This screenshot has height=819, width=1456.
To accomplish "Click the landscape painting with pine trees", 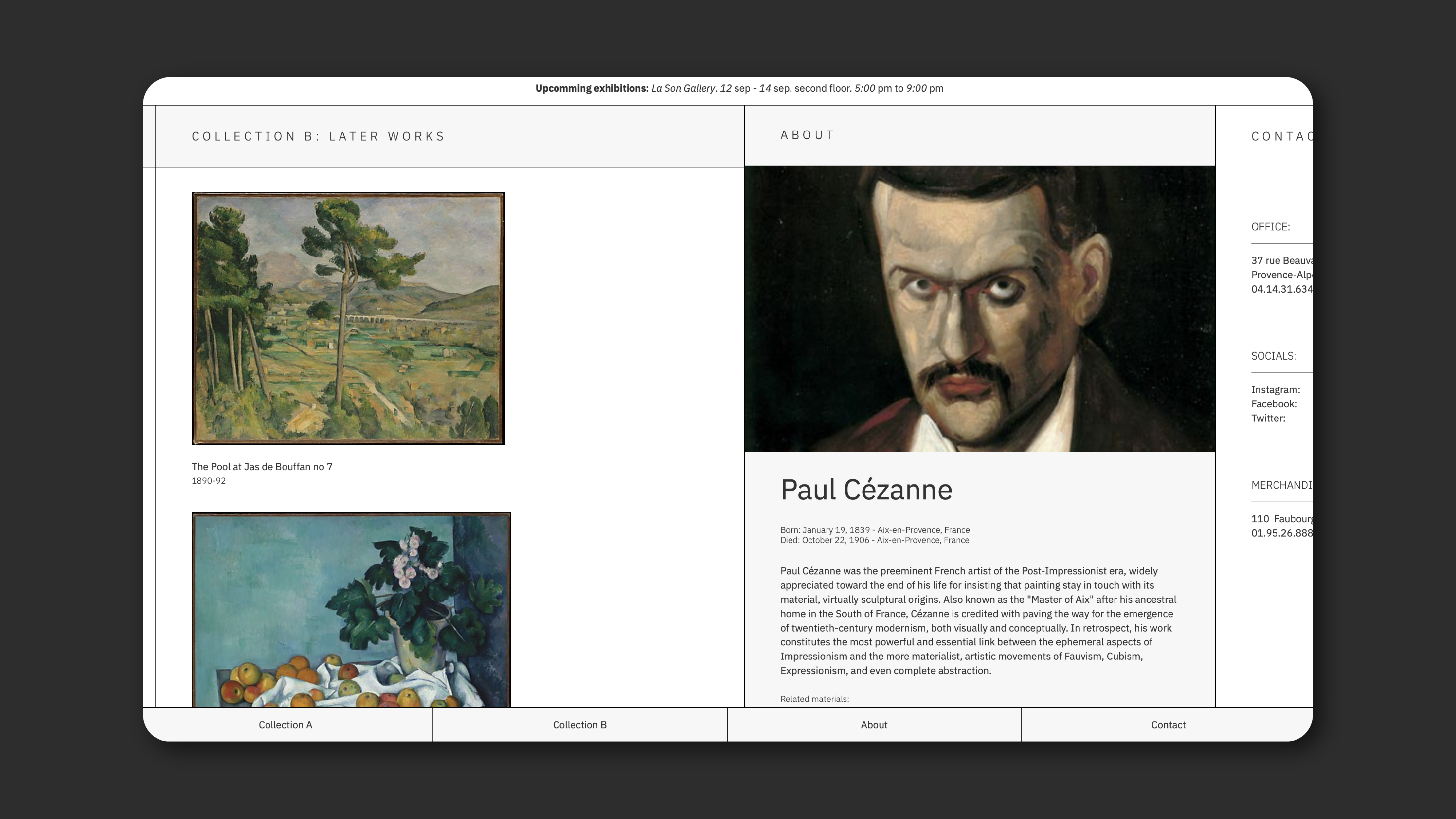I will [x=348, y=318].
